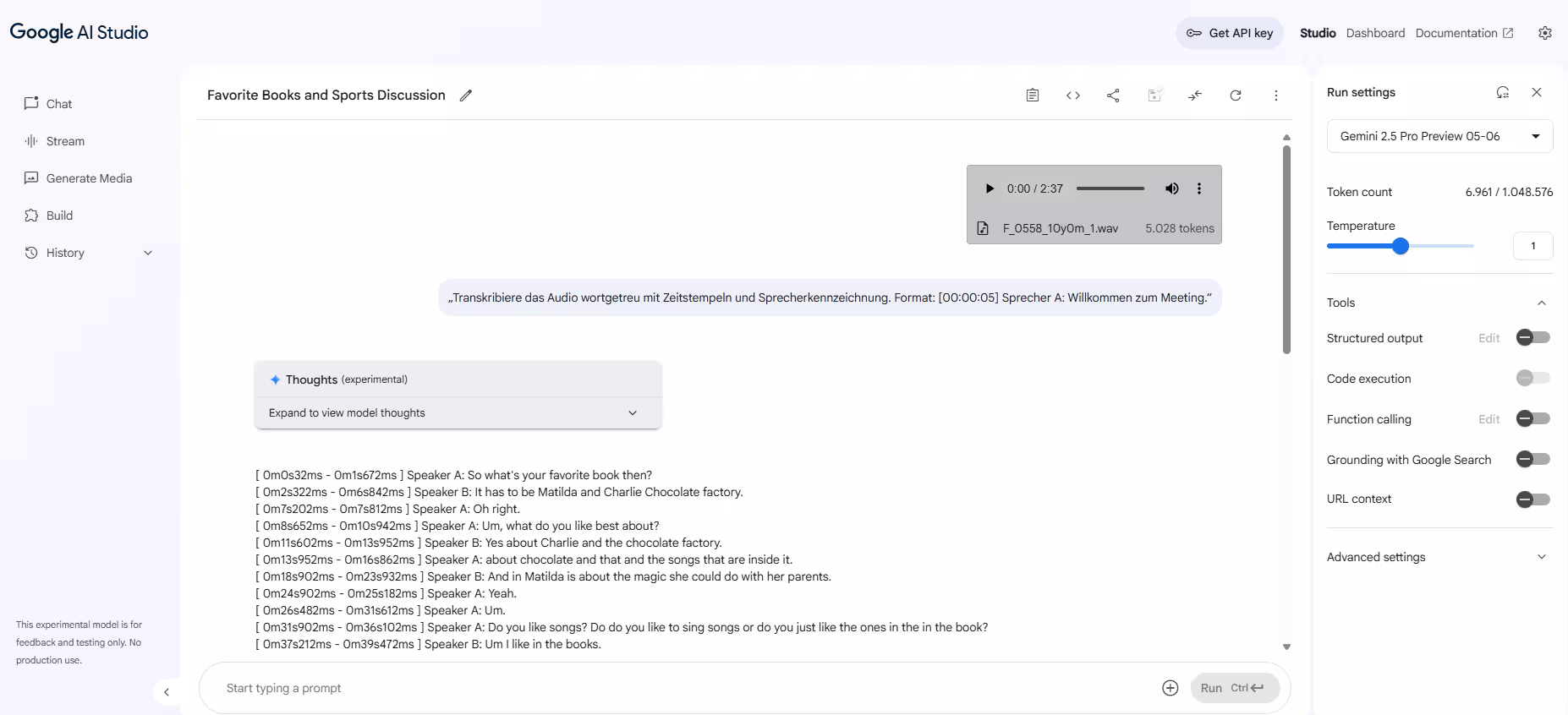Open Generate Media in sidebar
Viewport: 1568px width, 715px height.
coord(79,178)
